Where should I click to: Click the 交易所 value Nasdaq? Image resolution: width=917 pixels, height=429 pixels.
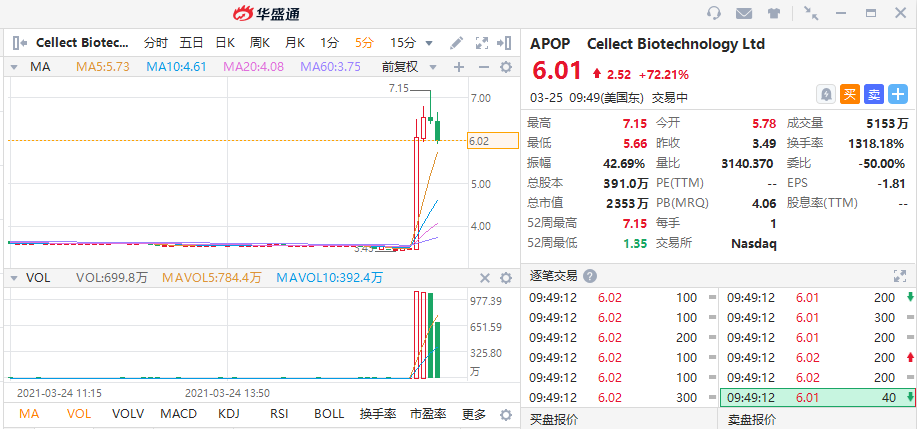[754, 243]
